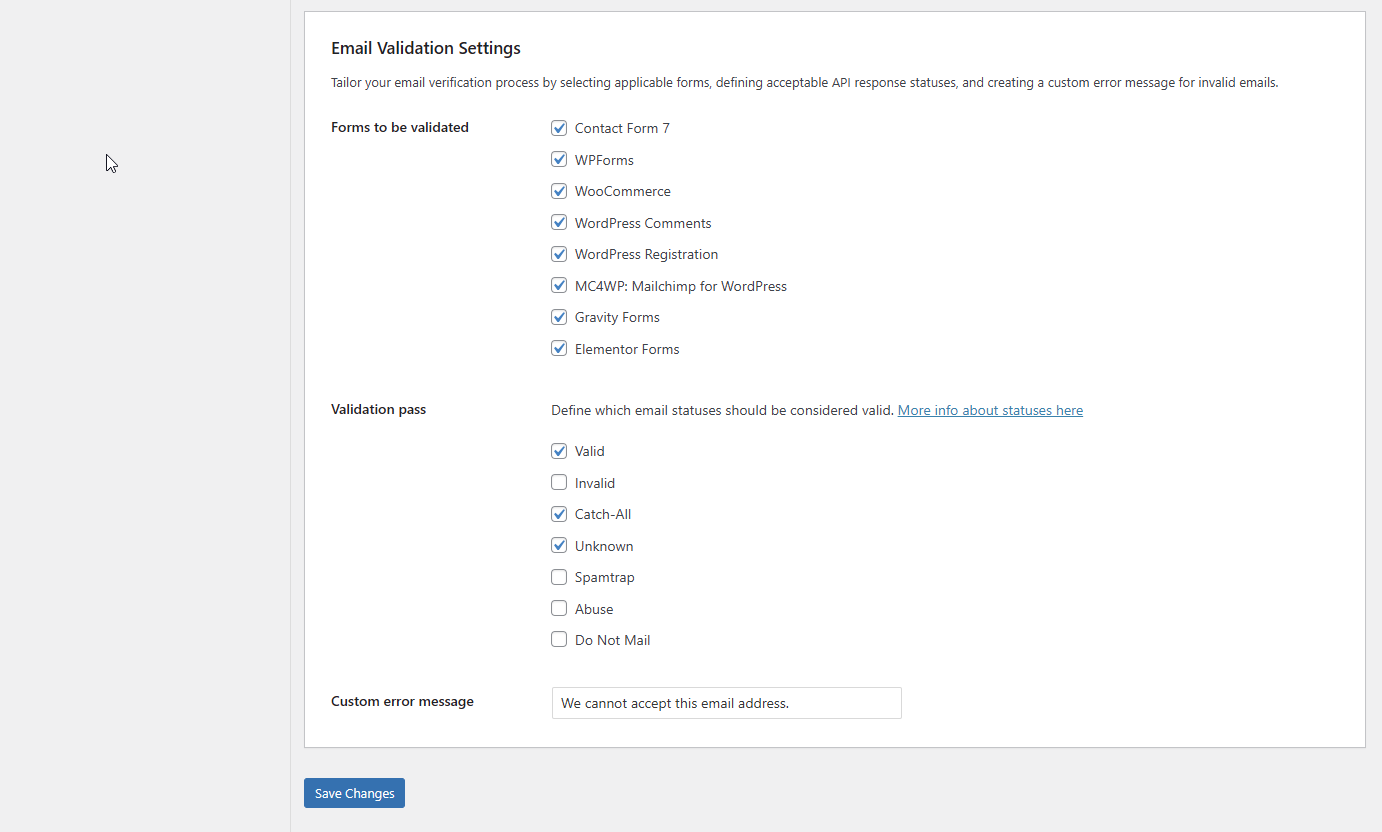Uncheck the Contact Form 7 checkbox

[x=559, y=128]
